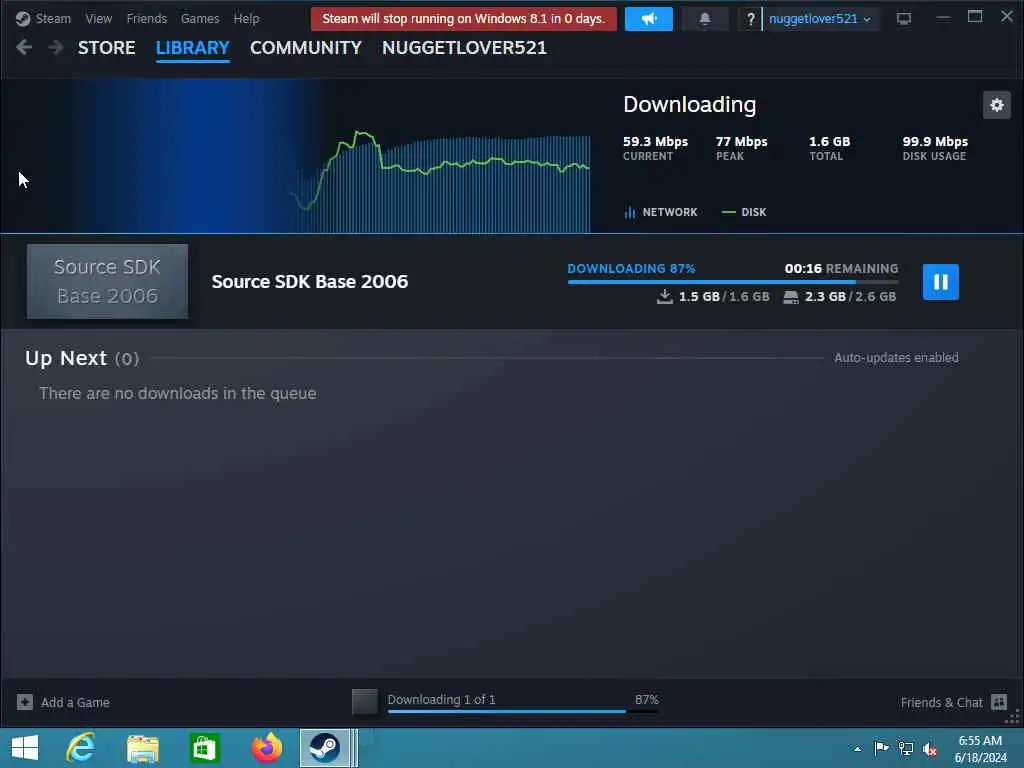Open the COMMUNITY tab
1024x768 pixels.
tap(306, 48)
